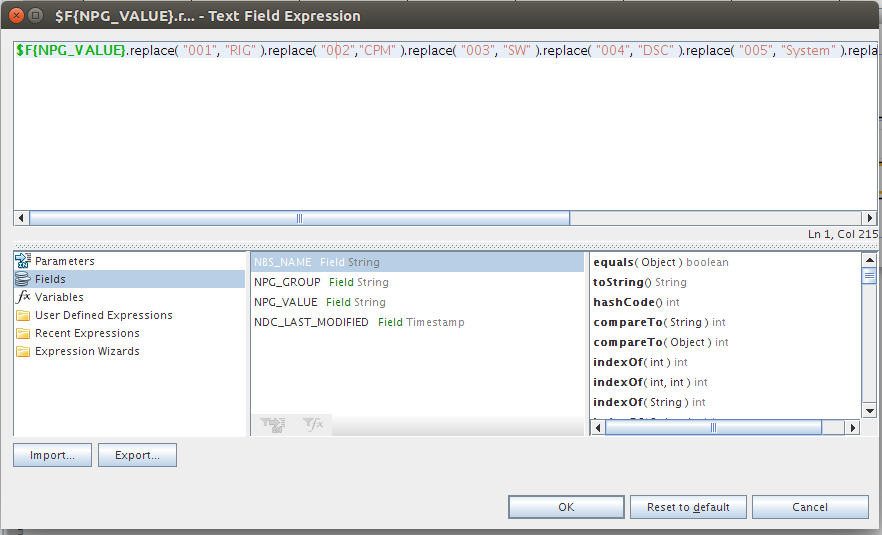Screen dimensions: 882x535
Task: Confirm the expression with OK
Action: pyautogui.click(x=566, y=507)
